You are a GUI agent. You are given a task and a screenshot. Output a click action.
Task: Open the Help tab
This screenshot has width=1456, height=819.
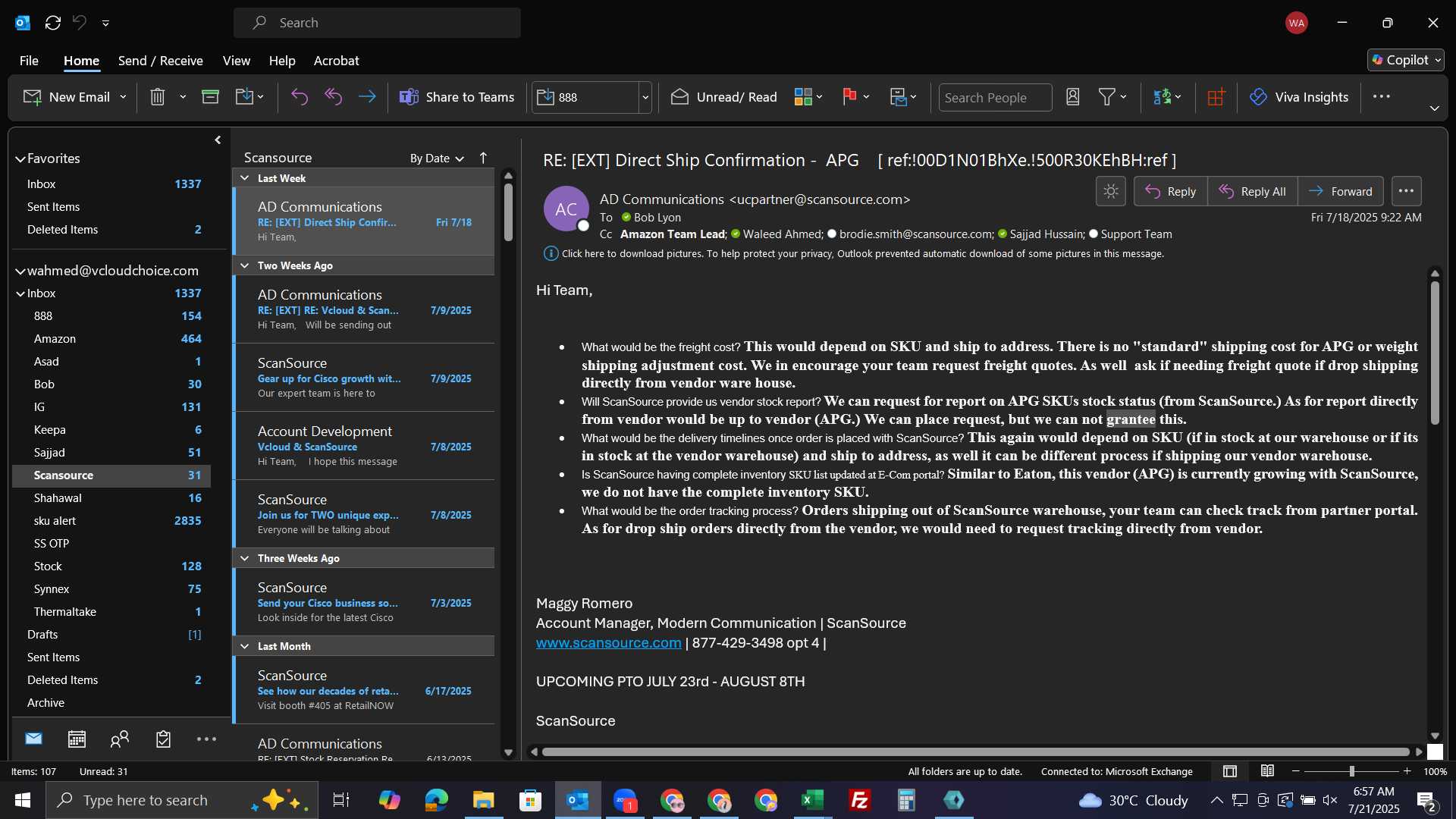pyautogui.click(x=281, y=61)
